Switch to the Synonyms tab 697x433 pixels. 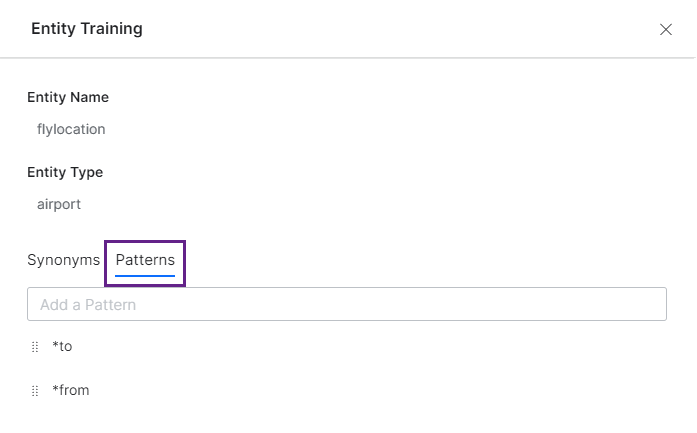63,260
